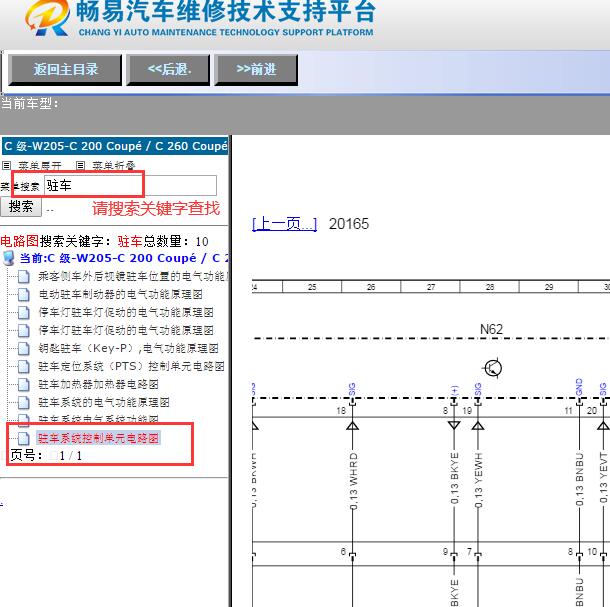Focus the 菜单搜索 input containing 驻车

click(130, 186)
